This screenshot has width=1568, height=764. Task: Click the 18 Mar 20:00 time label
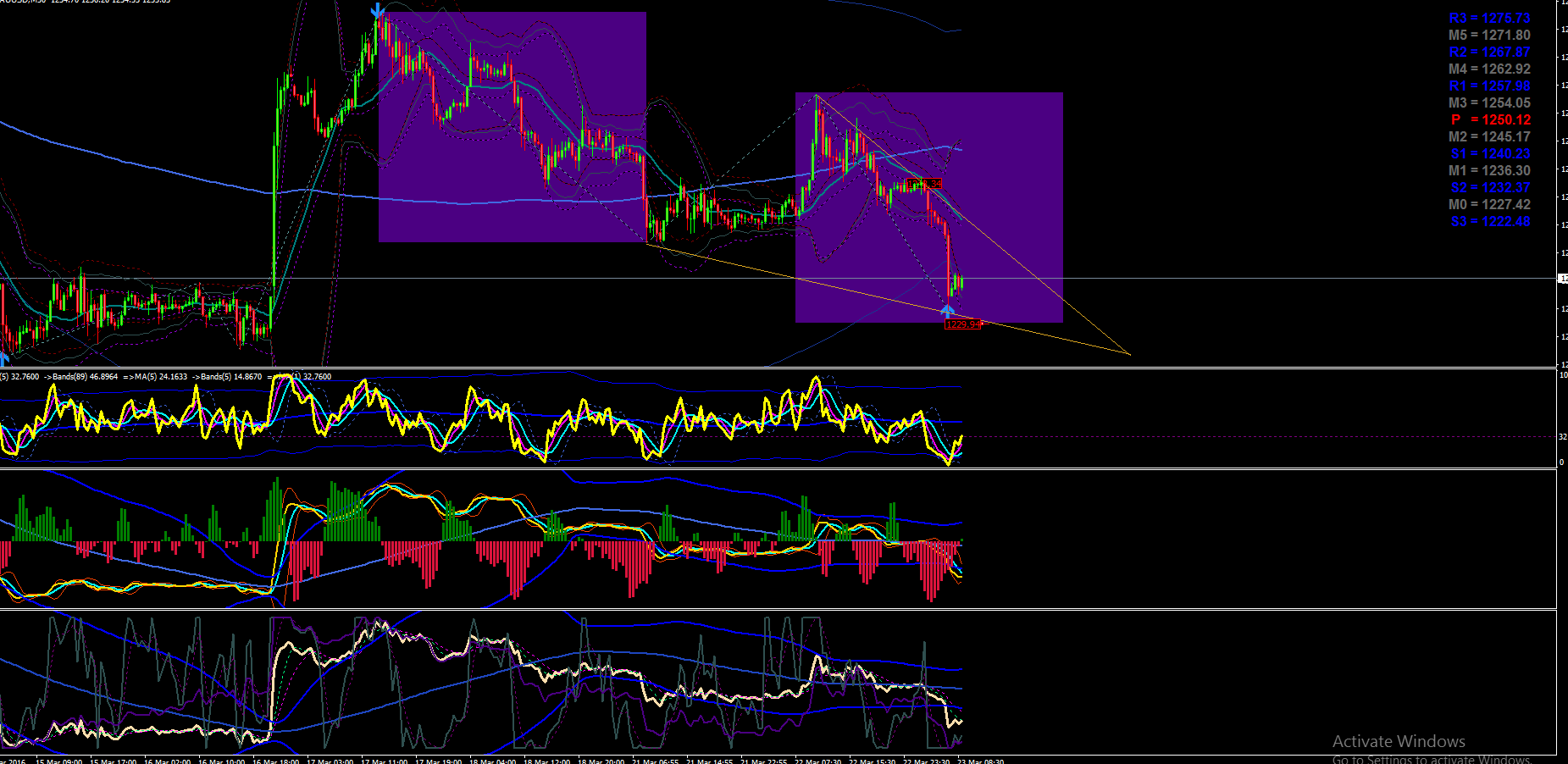pos(601,761)
